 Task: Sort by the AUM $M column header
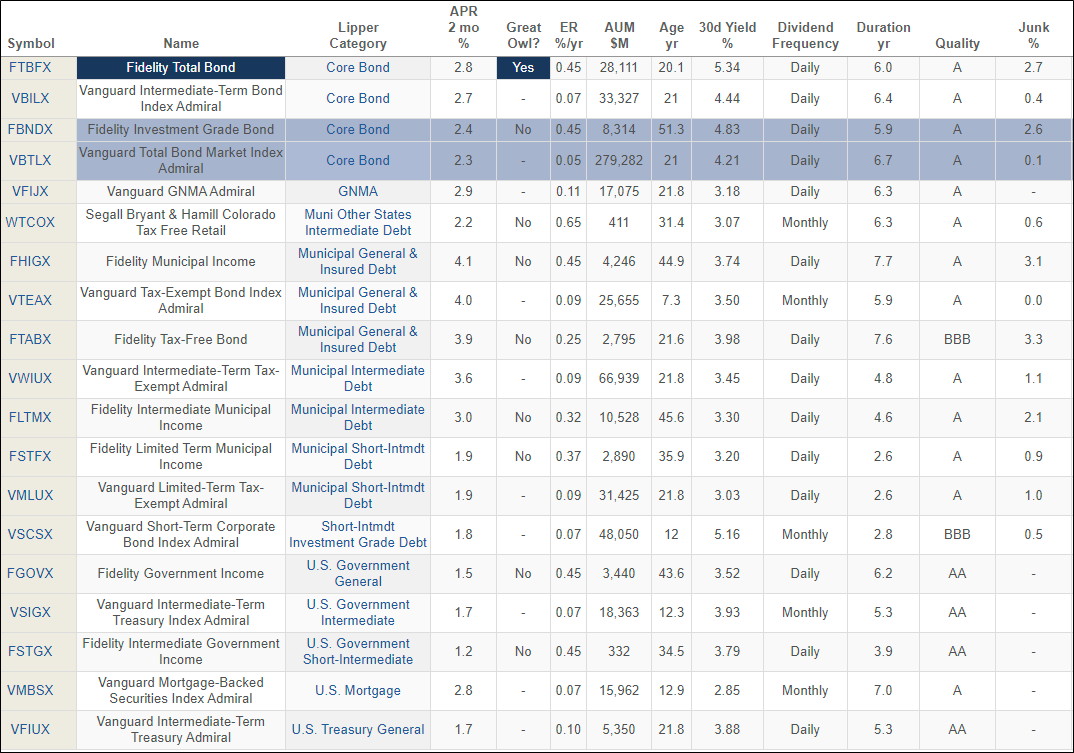point(619,35)
